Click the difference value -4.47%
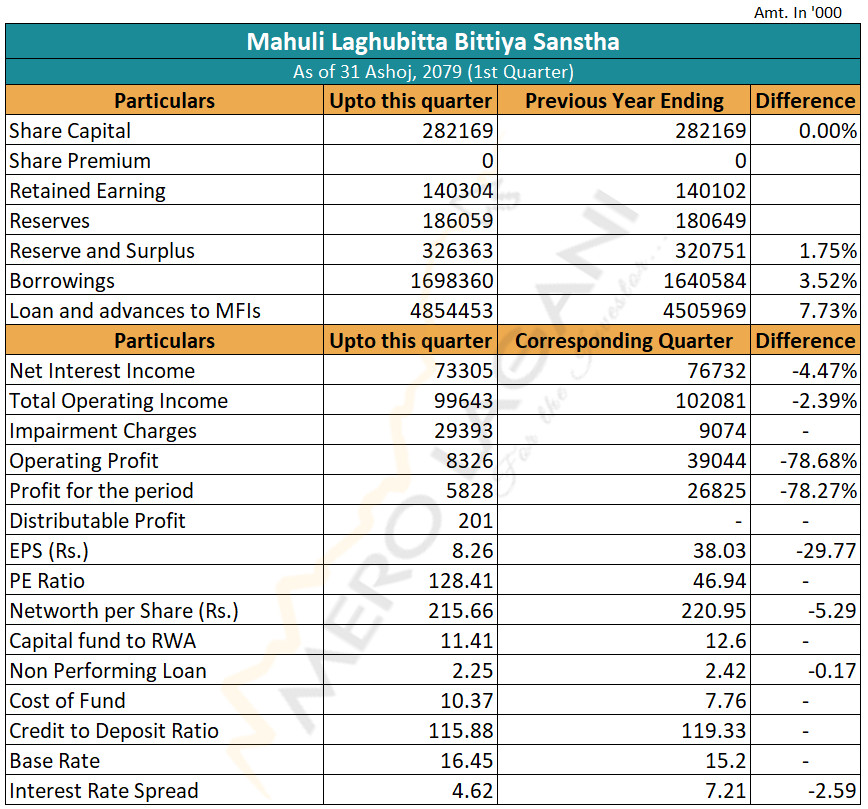868x809 pixels. coord(824,371)
